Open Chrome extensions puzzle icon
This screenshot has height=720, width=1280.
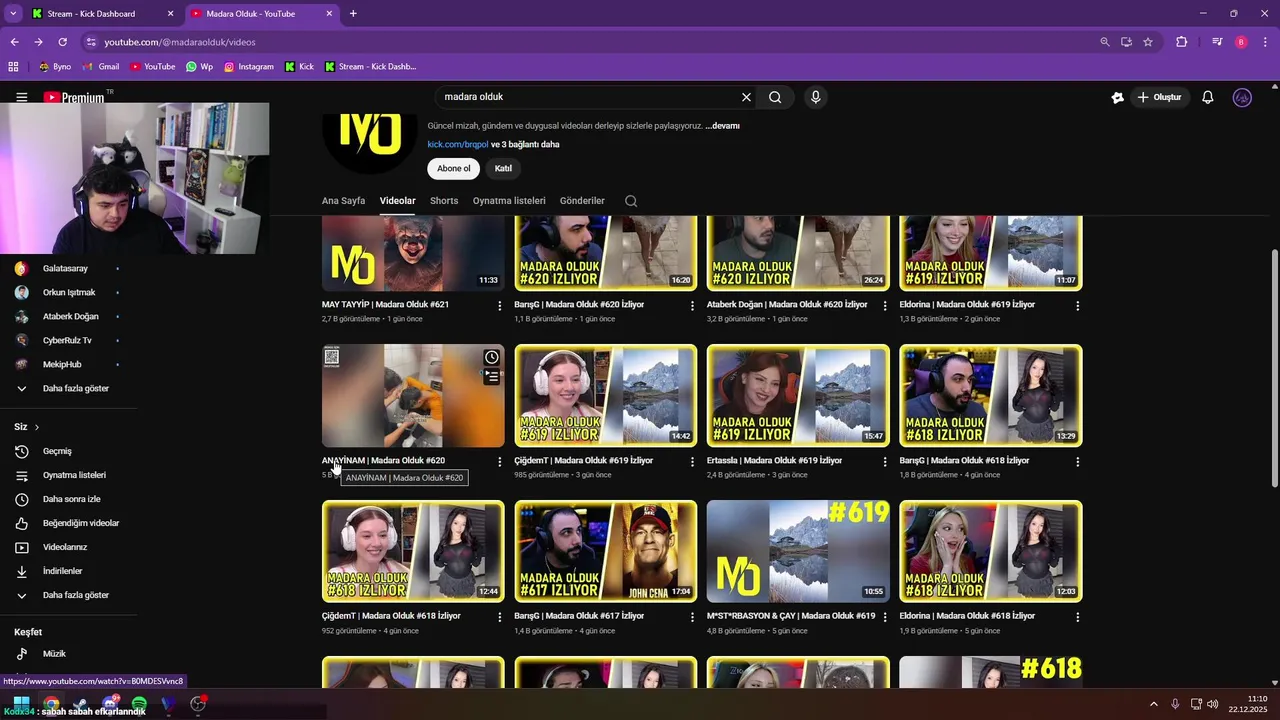coord(1182,42)
